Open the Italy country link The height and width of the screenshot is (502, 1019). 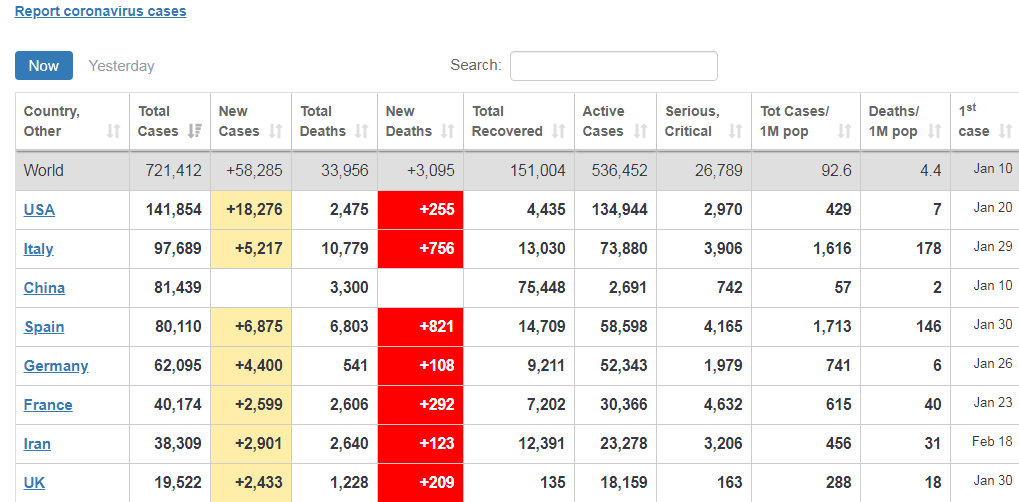[38, 249]
